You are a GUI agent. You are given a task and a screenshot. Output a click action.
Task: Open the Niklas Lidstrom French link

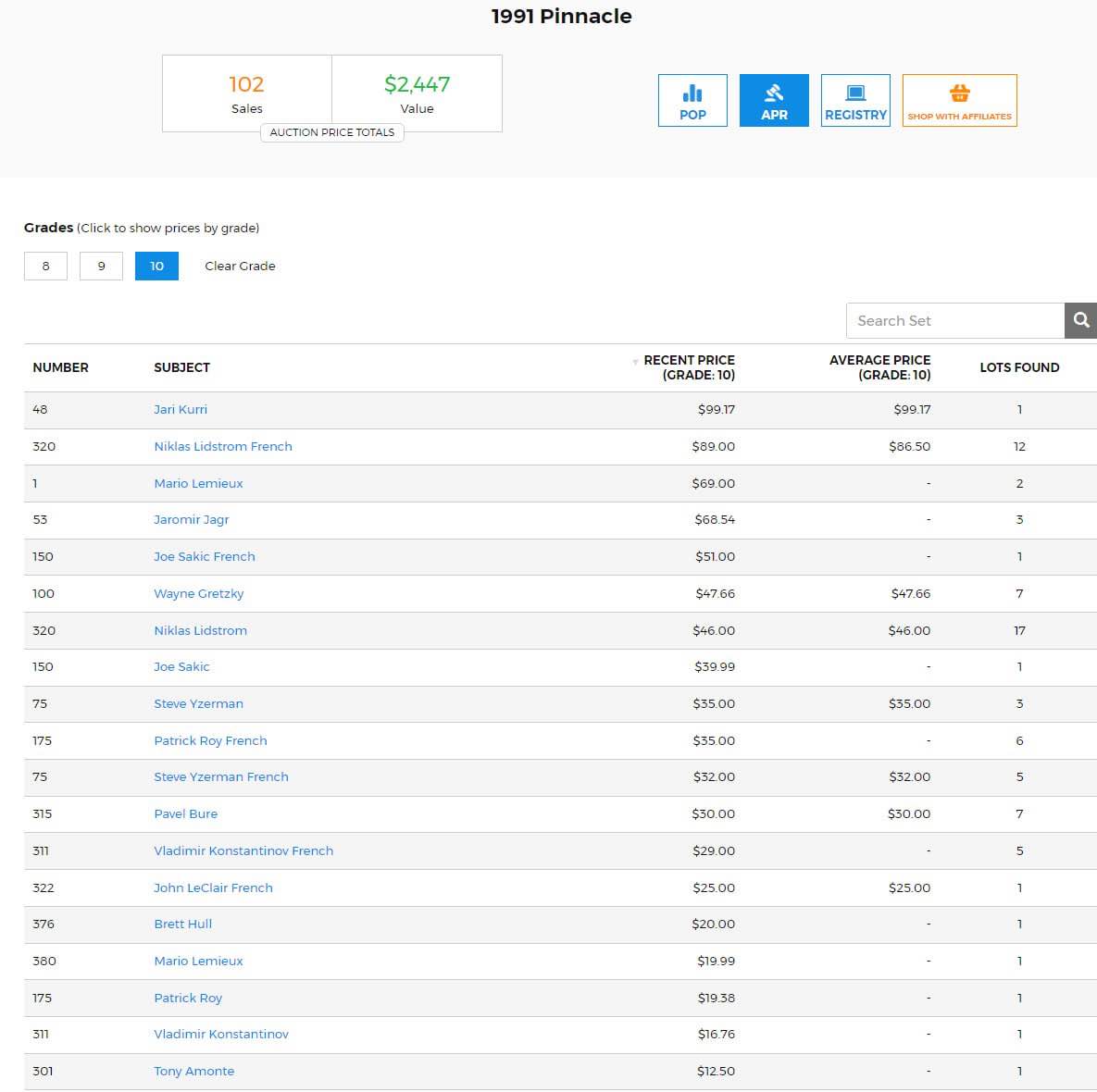coord(223,446)
